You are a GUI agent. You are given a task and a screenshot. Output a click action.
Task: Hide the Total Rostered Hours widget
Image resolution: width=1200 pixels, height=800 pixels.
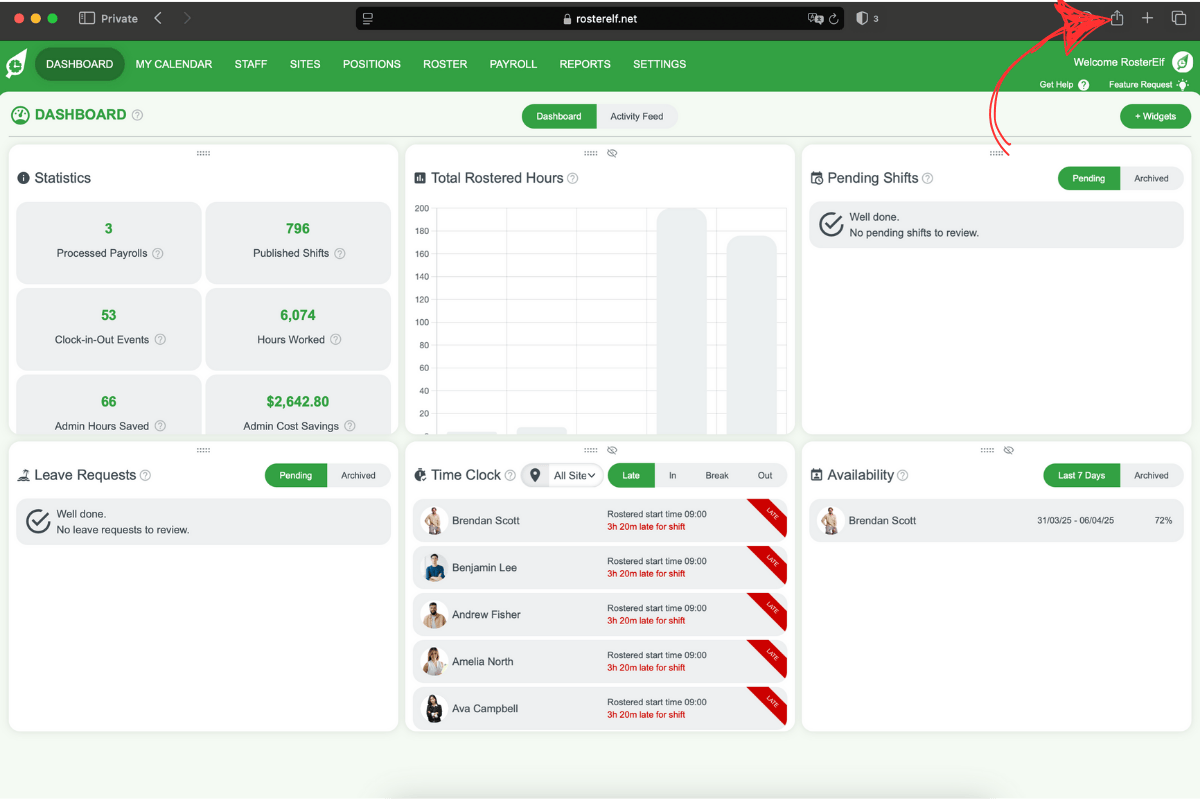coord(612,153)
